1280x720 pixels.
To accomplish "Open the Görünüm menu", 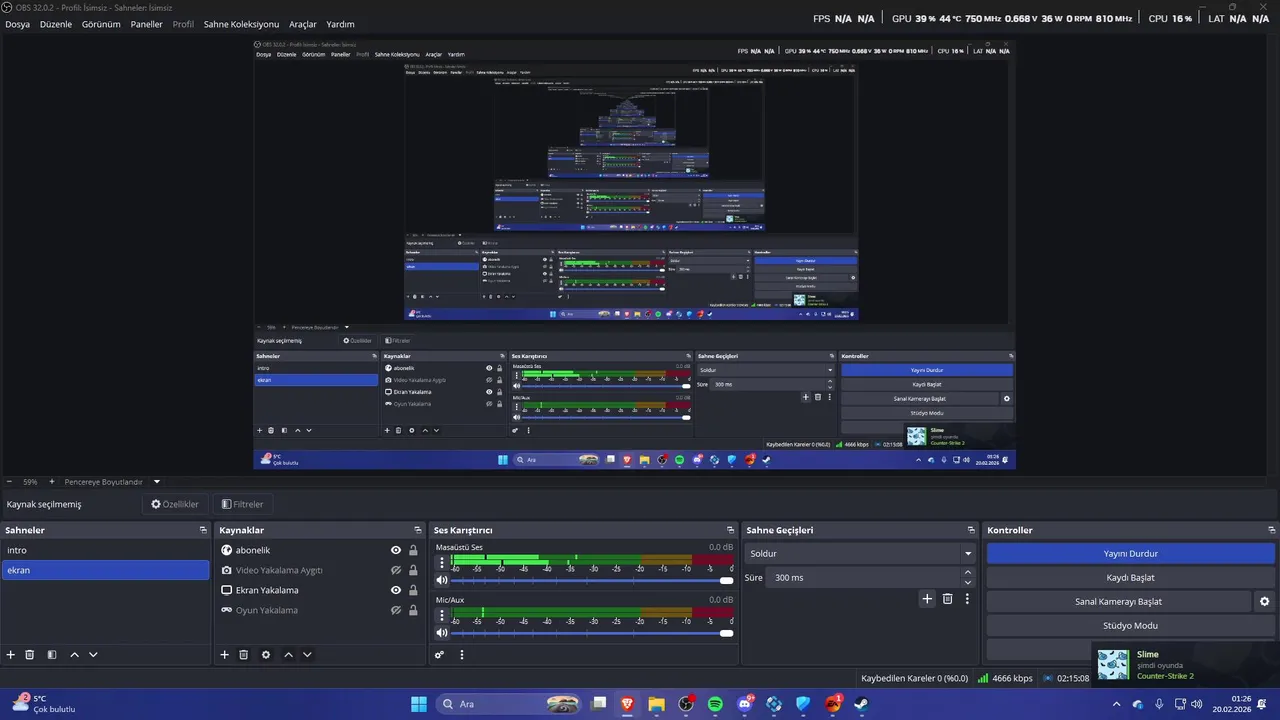I will point(101,24).
